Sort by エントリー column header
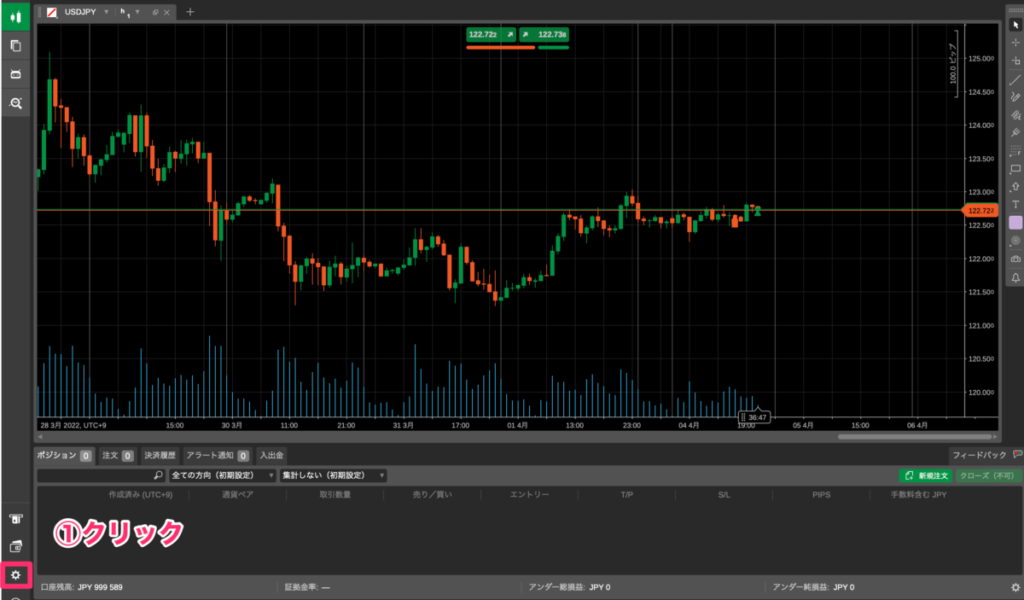This screenshot has width=1024, height=600. 530,495
